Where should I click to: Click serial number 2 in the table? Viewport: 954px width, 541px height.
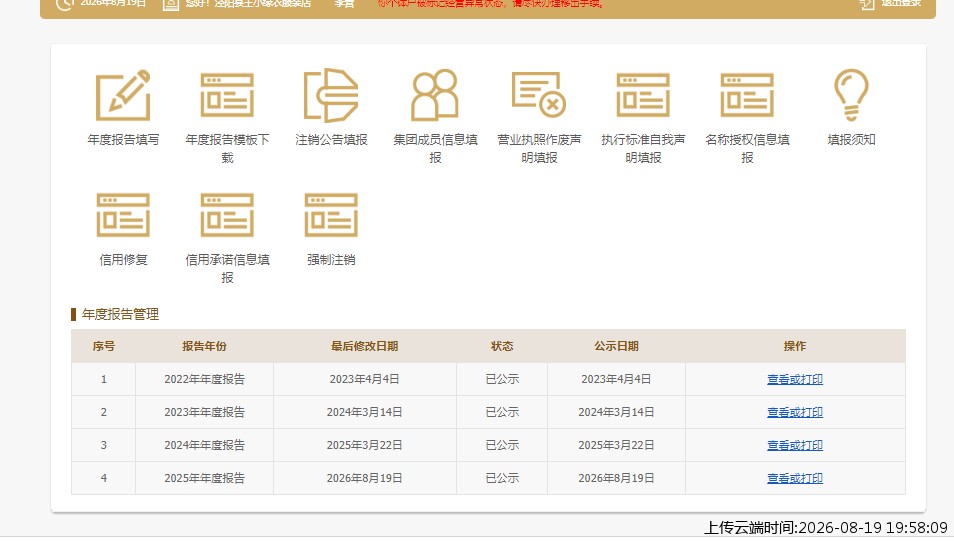coord(103,412)
